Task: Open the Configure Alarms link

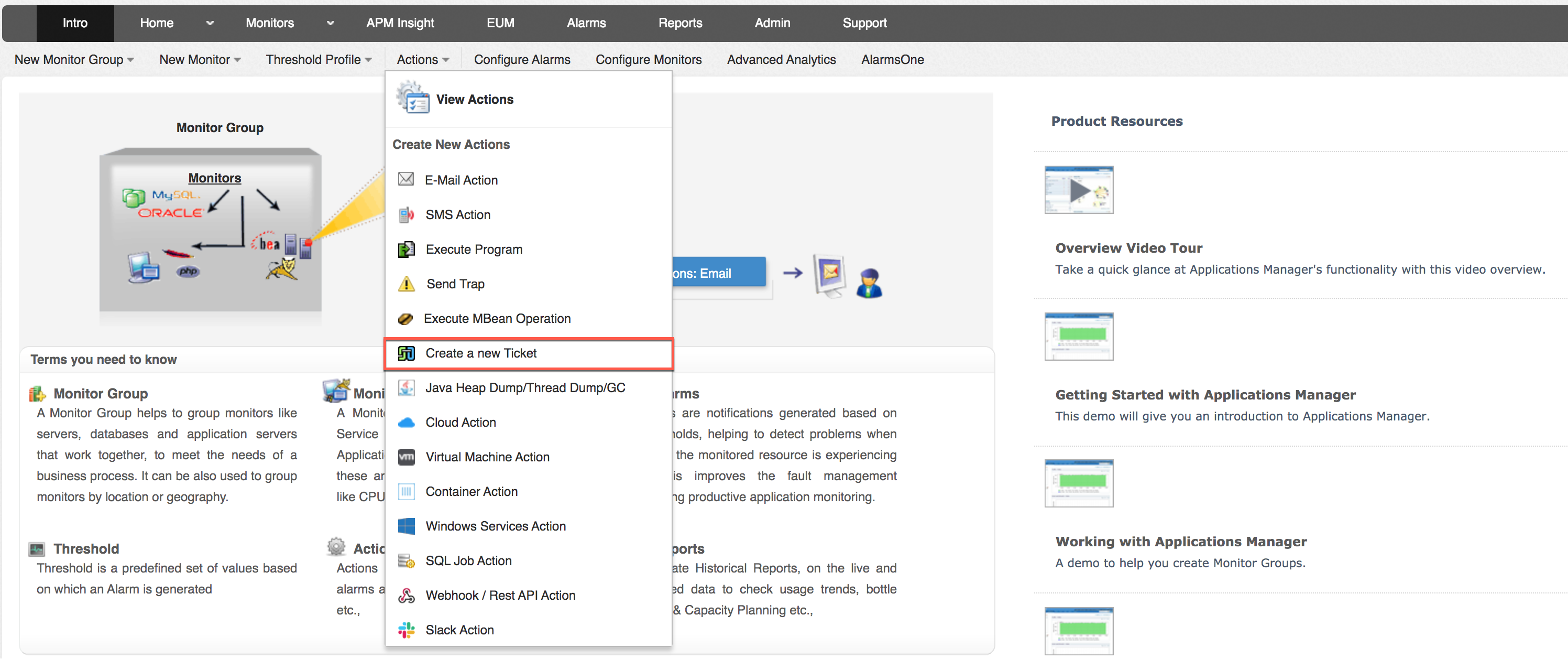Action: click(x=522, y=60)
